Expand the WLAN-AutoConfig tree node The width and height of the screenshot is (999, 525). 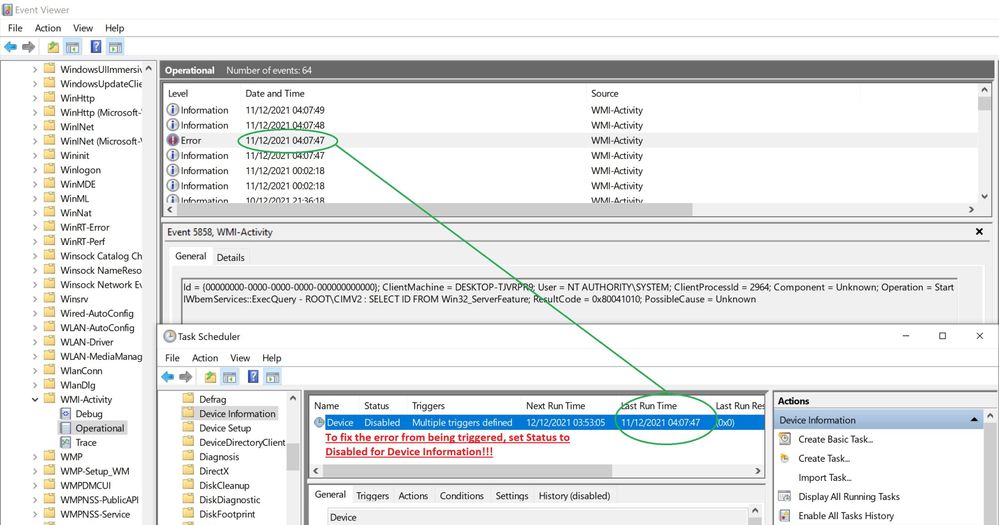[x=35, y=327]
